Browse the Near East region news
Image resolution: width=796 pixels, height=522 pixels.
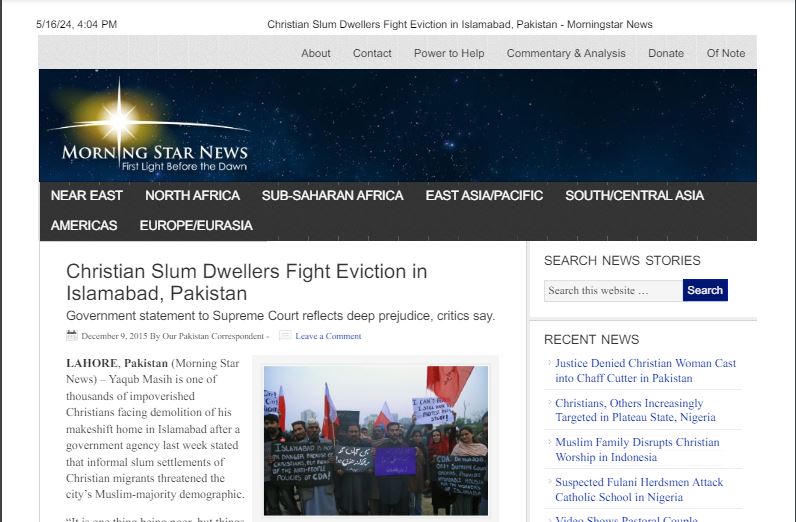[87, 195]
